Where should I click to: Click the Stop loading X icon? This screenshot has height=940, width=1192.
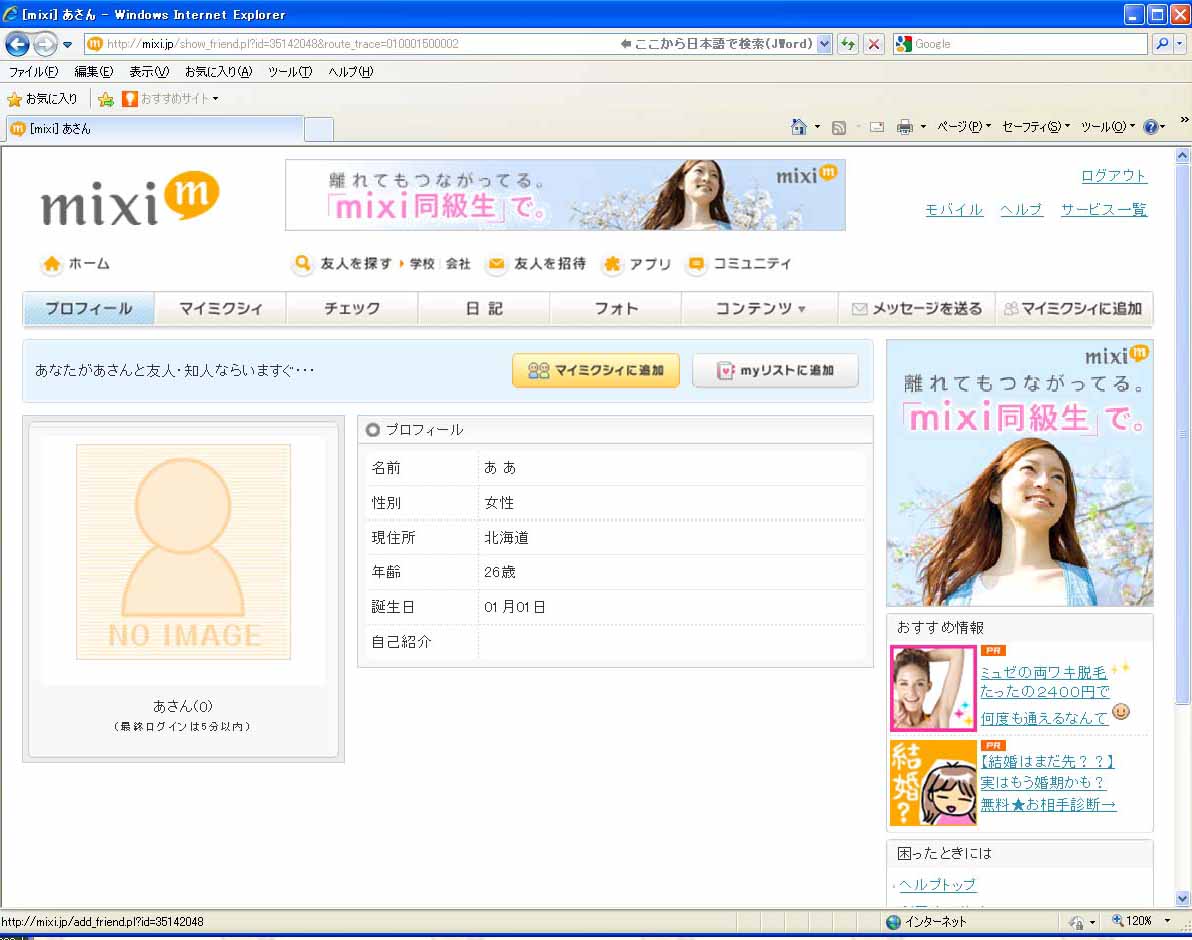(x=874, y=44)
